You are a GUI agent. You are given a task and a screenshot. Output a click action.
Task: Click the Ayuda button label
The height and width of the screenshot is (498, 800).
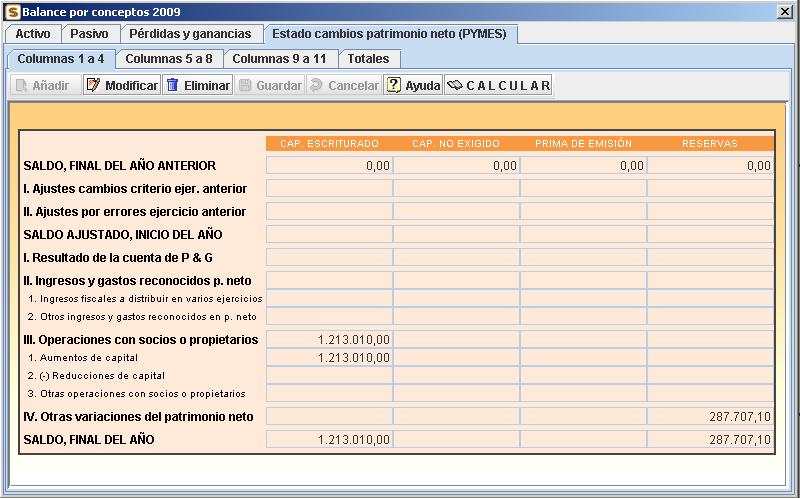click(x=423, y=86)
